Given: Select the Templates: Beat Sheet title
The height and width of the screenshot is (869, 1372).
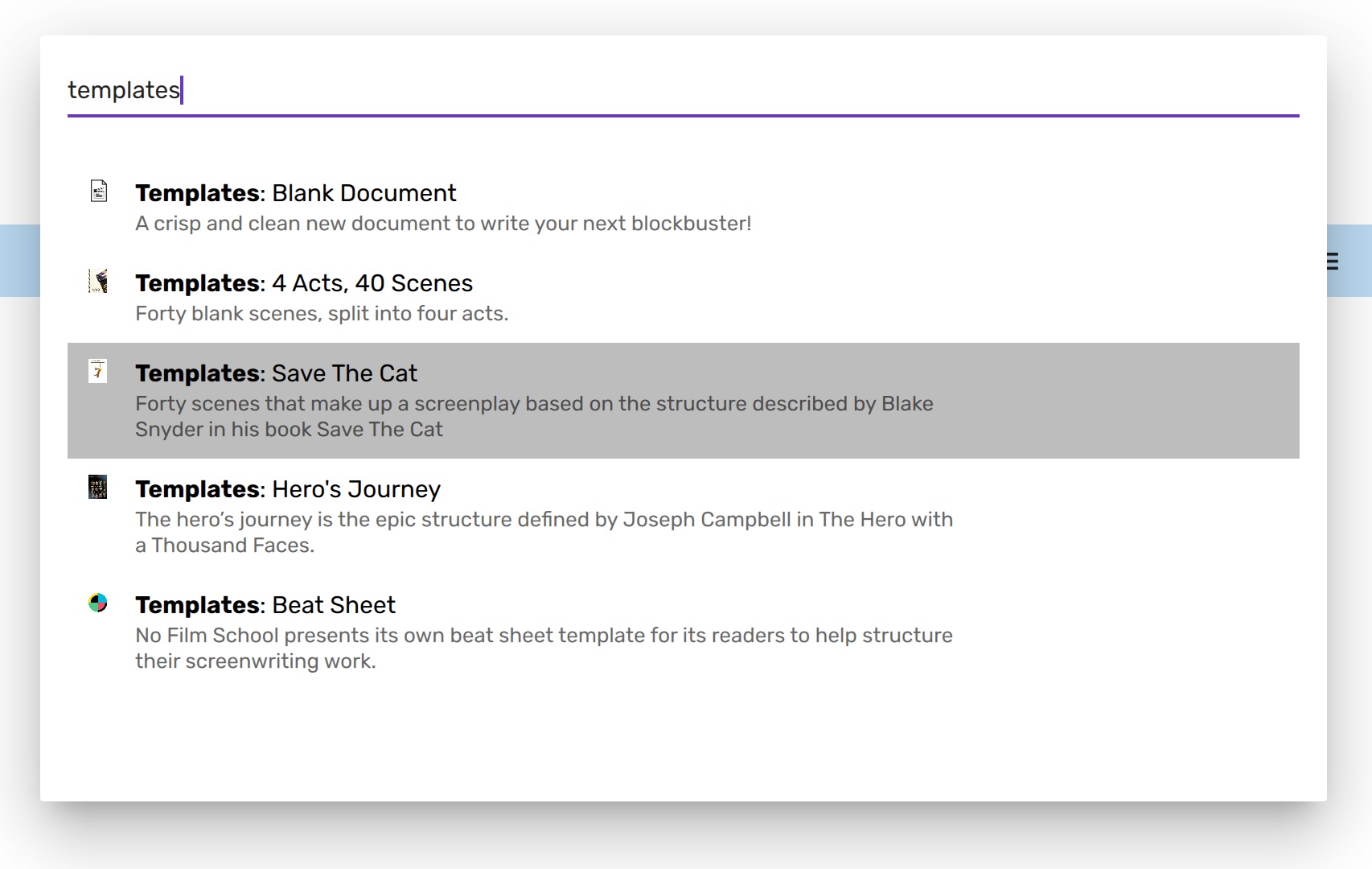Looking at the screenshot, I should click(265, 605).
